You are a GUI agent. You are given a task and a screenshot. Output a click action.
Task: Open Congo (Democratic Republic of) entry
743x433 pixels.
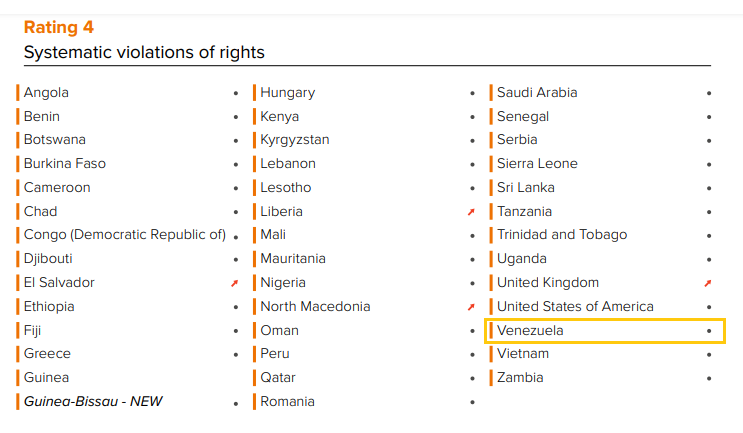(124, 235)
